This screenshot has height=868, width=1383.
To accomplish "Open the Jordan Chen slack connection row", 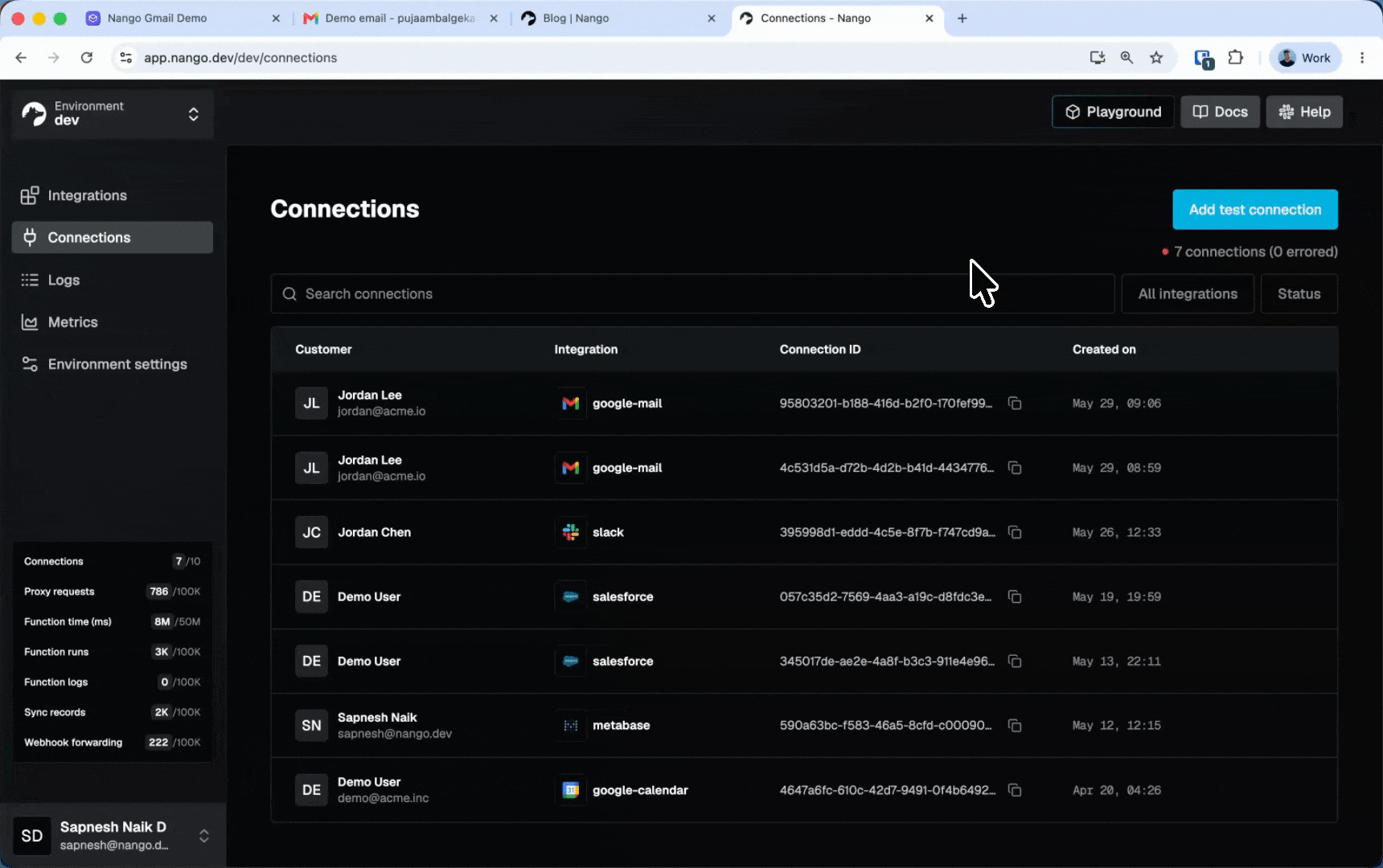I will click(x=804, y=532).
